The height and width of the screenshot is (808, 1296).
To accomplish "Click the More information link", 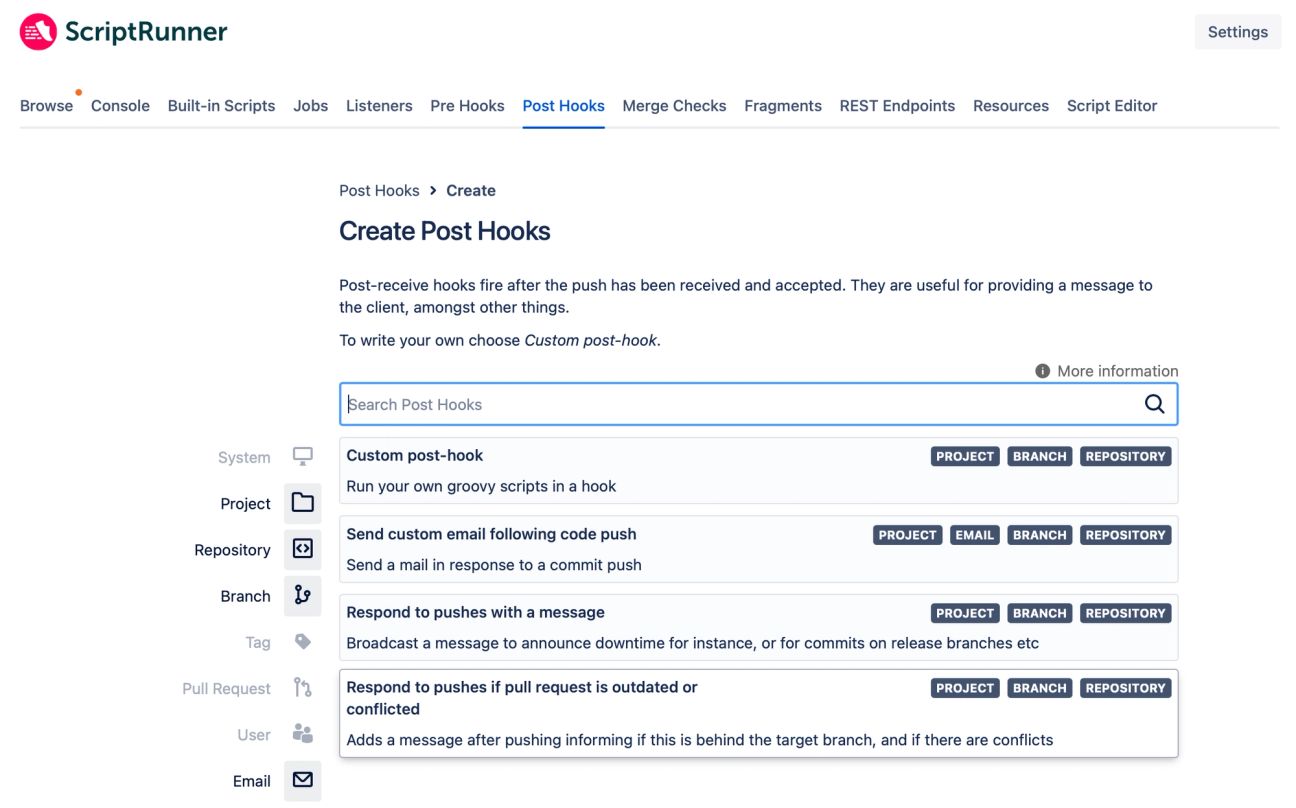I will (1117, 371).
